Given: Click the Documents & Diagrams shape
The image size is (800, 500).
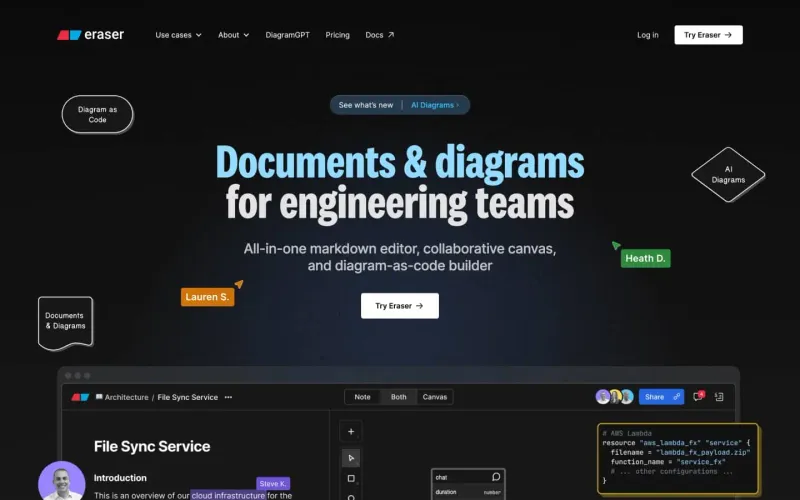Looking at the screenshot, I should pyautogui.click(x=65, y=322).
